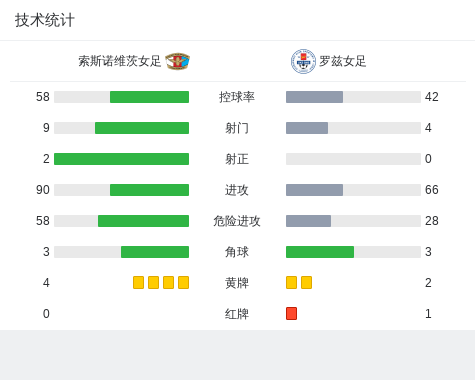Screen dimensions: 475x380
Task: Select the 危险进攻 stat label
Action: click(x=237, y=221)
